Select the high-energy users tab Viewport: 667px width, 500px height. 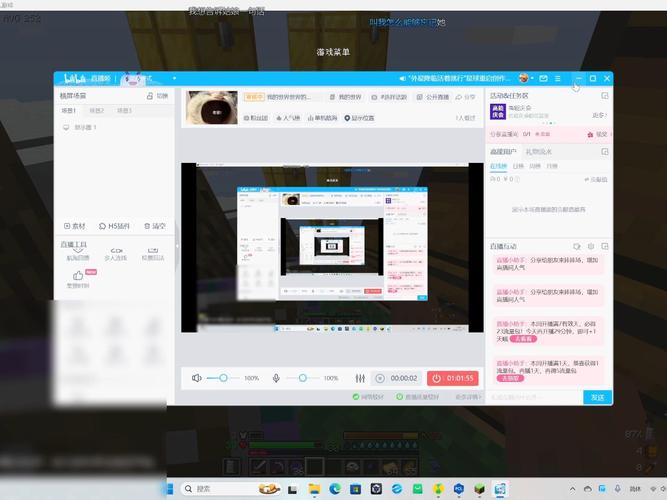[503, 151]
